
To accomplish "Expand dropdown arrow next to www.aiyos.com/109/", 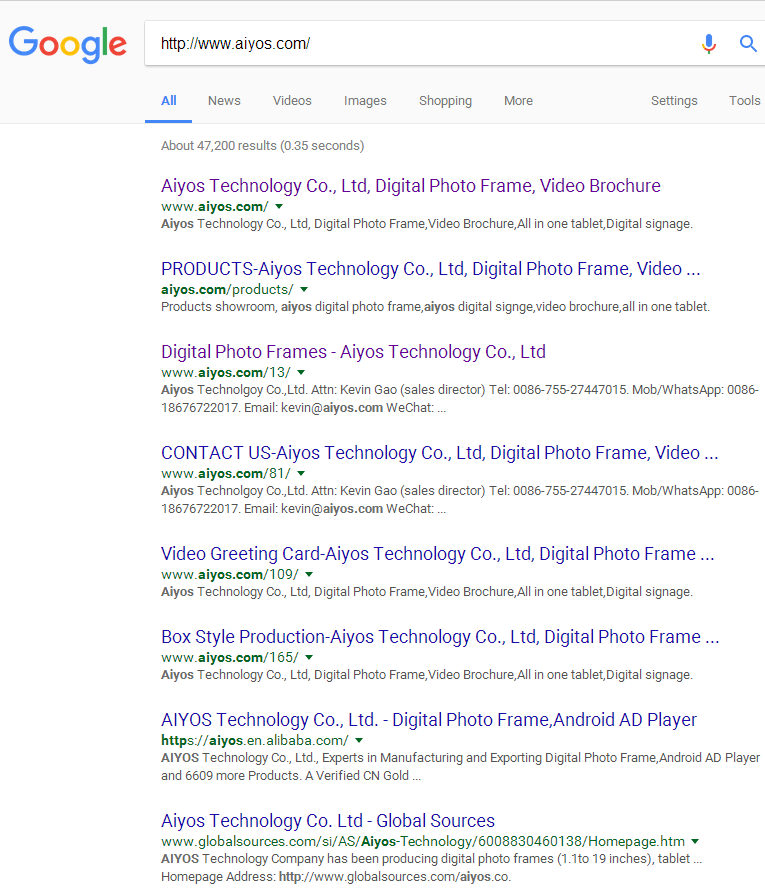I will 309,575.
